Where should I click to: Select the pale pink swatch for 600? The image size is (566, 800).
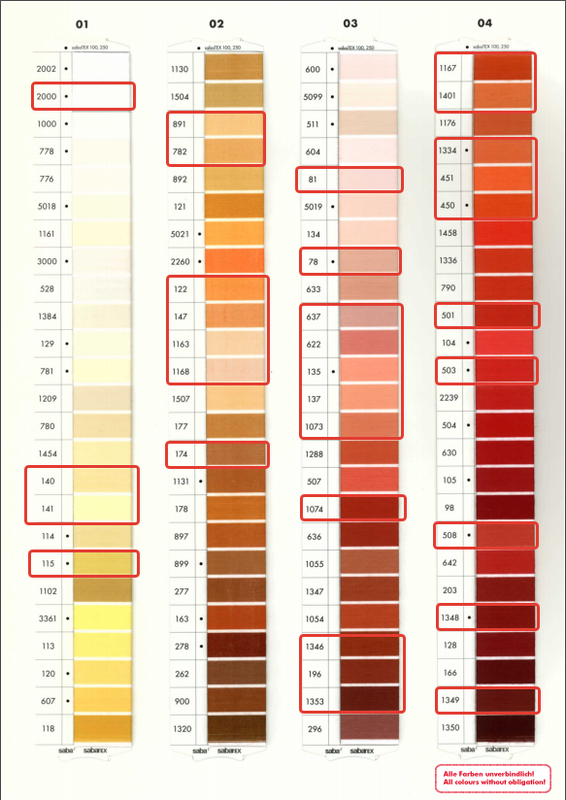point(368,69)
